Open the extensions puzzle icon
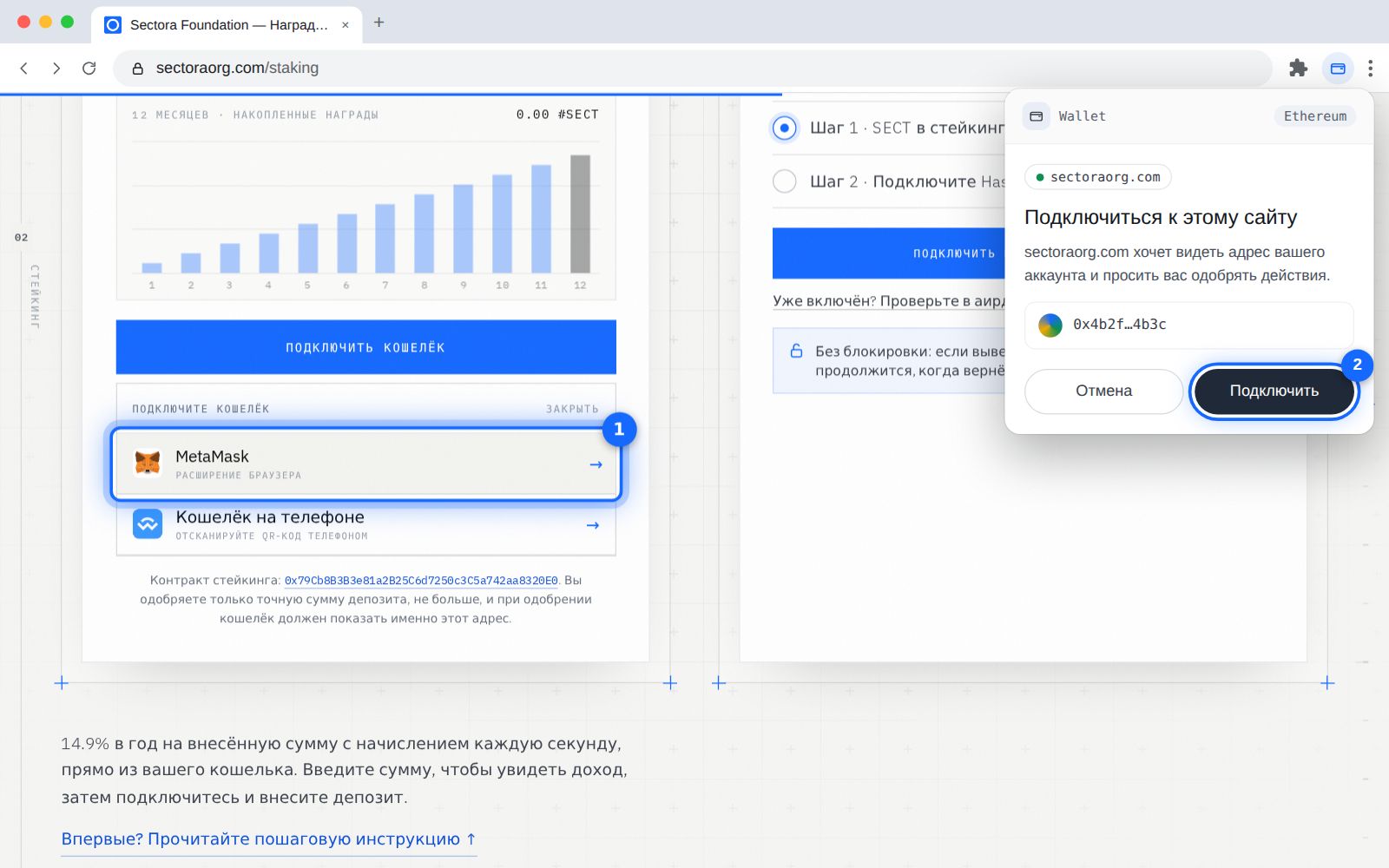The width and height of the screenshot is (1389, 868). 1298,68
